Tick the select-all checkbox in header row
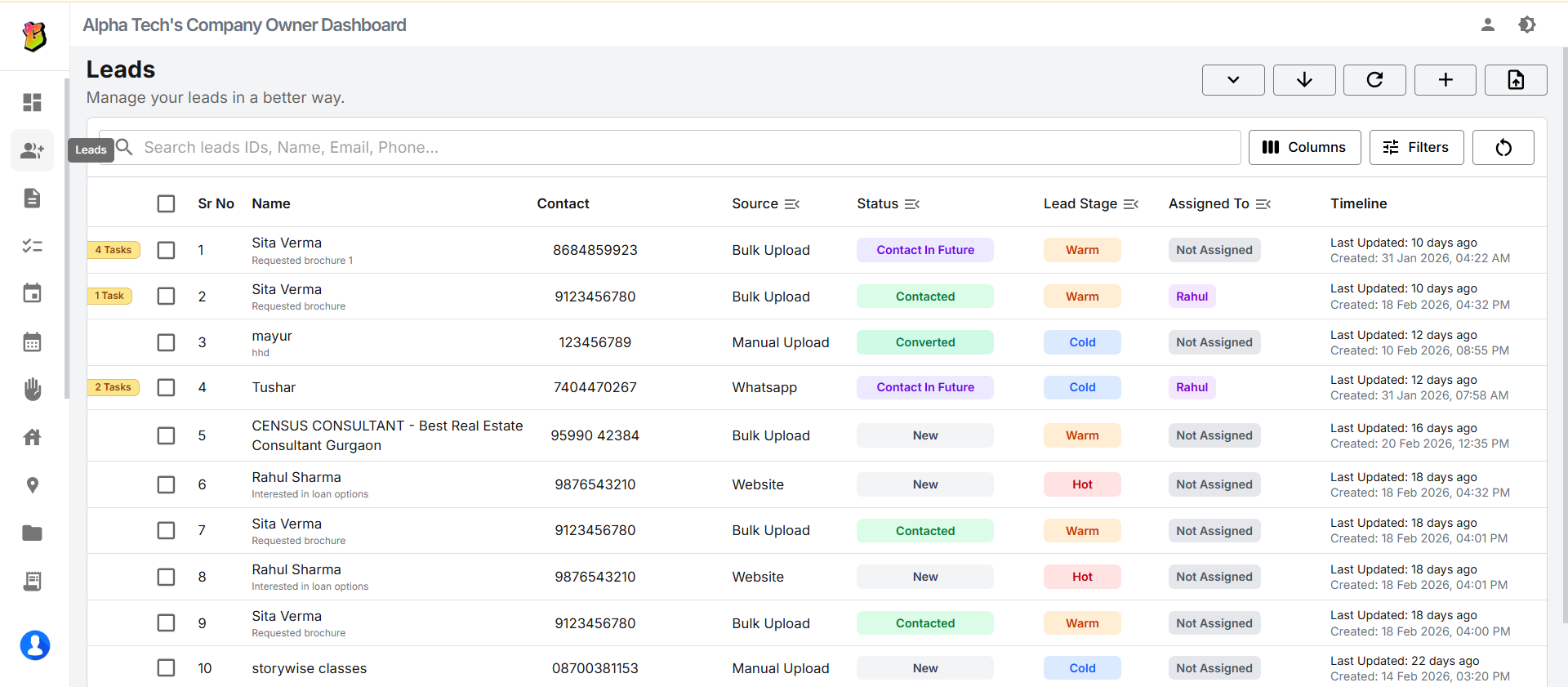This screenshot has height=687, width=1568. 166,203
